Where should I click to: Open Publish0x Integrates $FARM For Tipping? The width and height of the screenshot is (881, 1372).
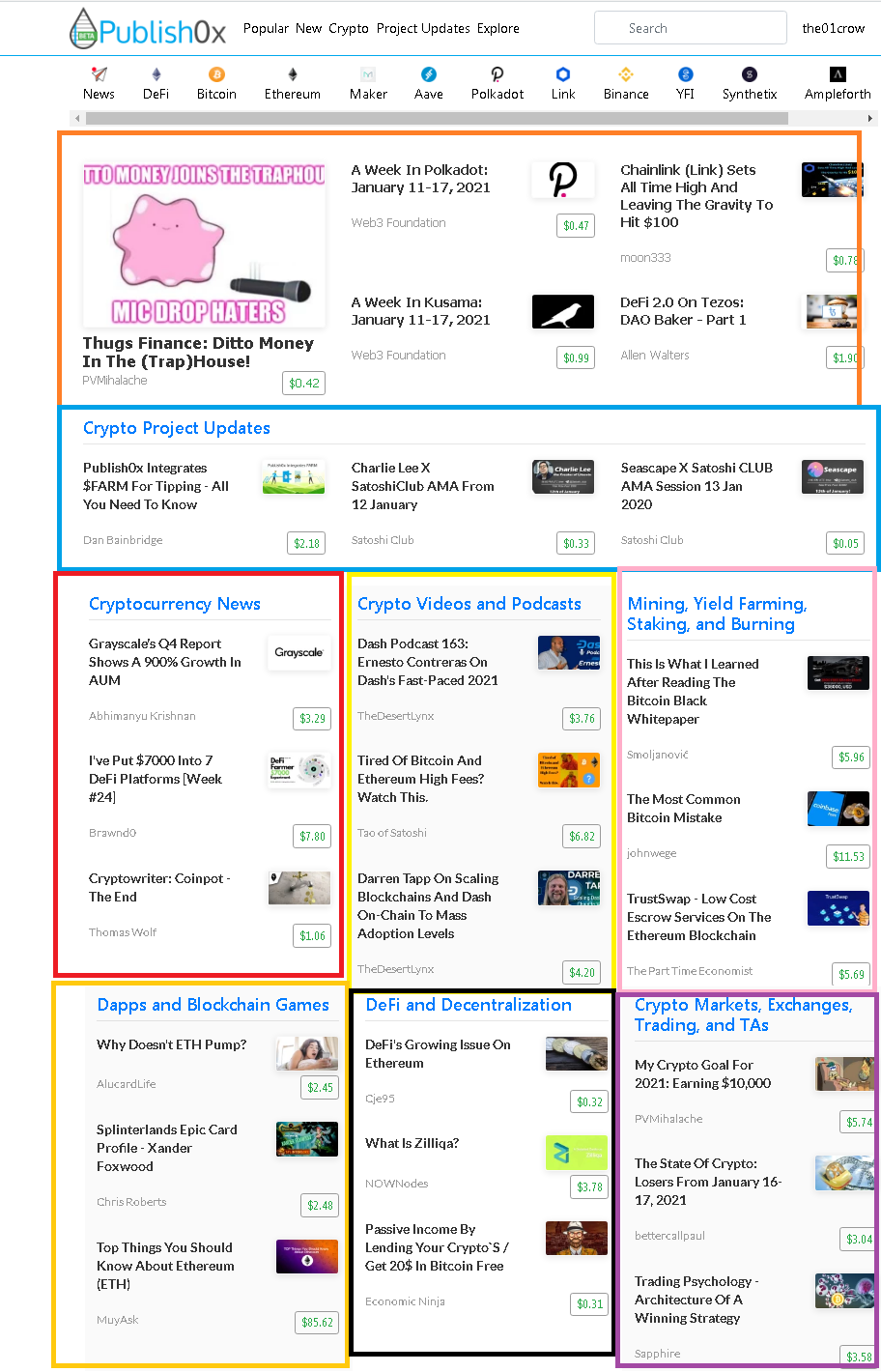(x=156, y=486)
